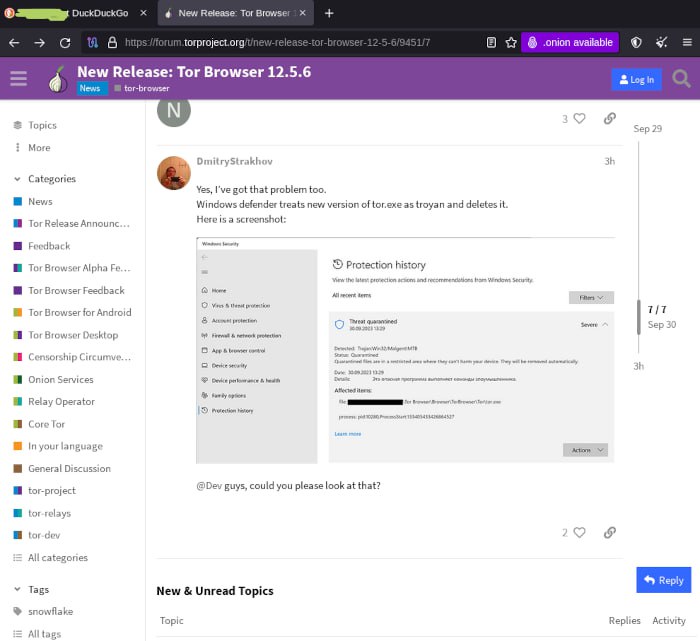The image size is (700, 641).
Task: Jump to latest 3h timeline marker
Action: click(638, 366)
